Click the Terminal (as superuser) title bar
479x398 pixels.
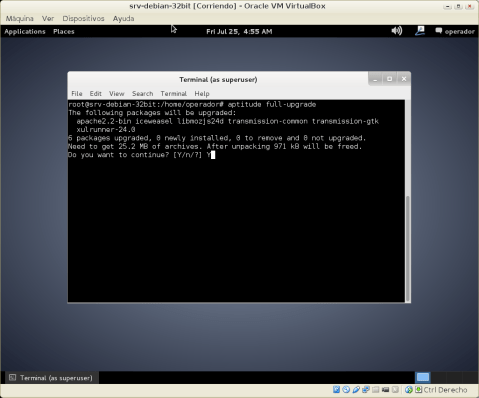click(x=218, y=80)
